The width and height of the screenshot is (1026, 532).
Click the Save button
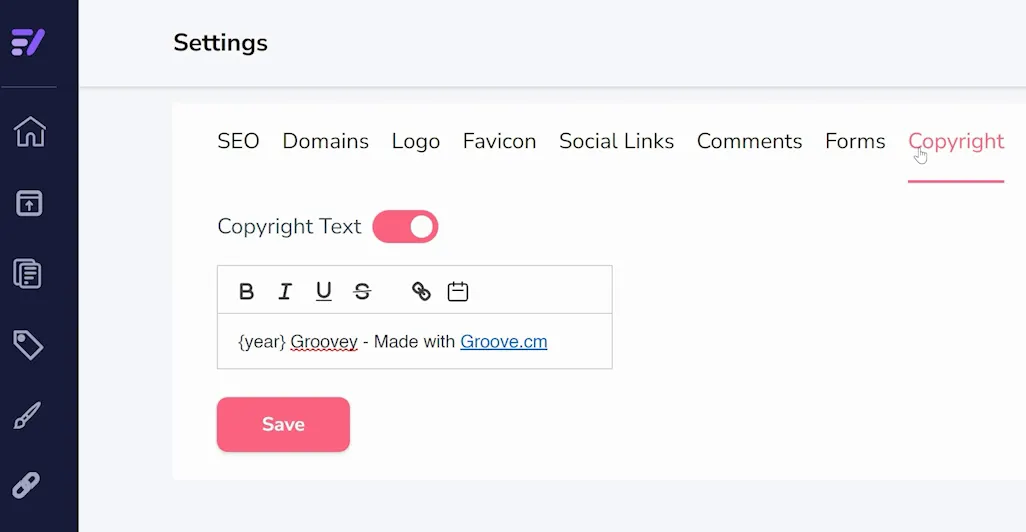(283, 424)
